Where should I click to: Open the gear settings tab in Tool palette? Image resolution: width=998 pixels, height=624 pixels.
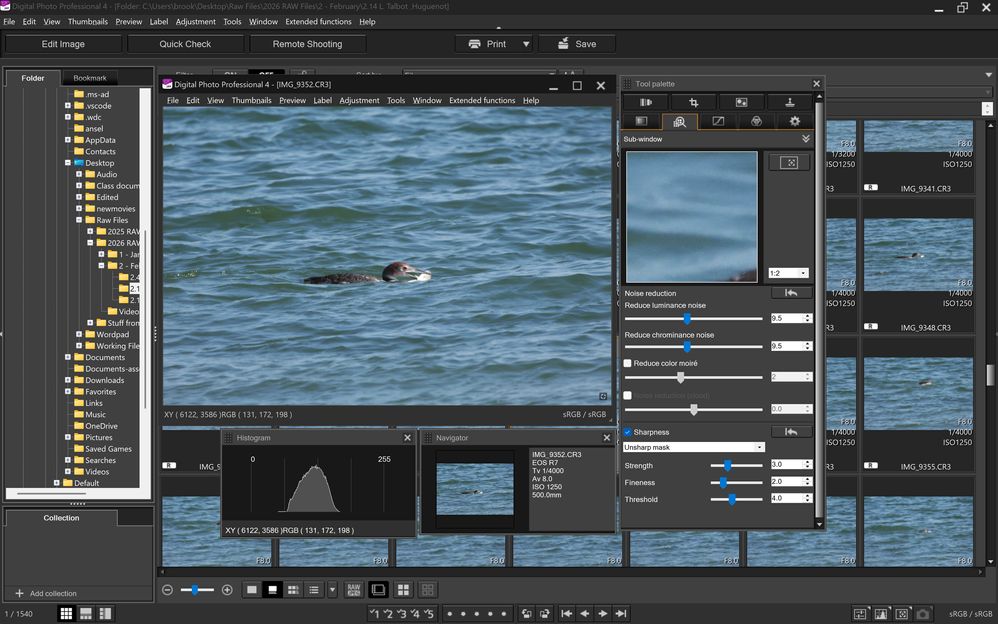(x=794, y=121)
